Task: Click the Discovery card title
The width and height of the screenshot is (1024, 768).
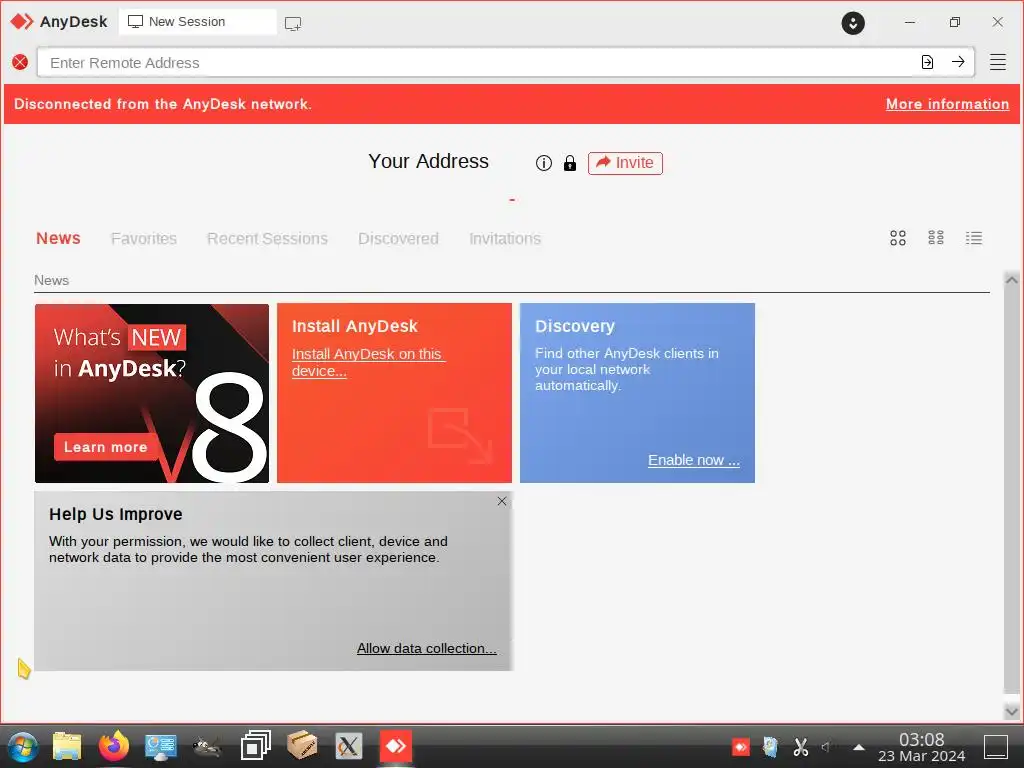Action: tap(575, 326)
